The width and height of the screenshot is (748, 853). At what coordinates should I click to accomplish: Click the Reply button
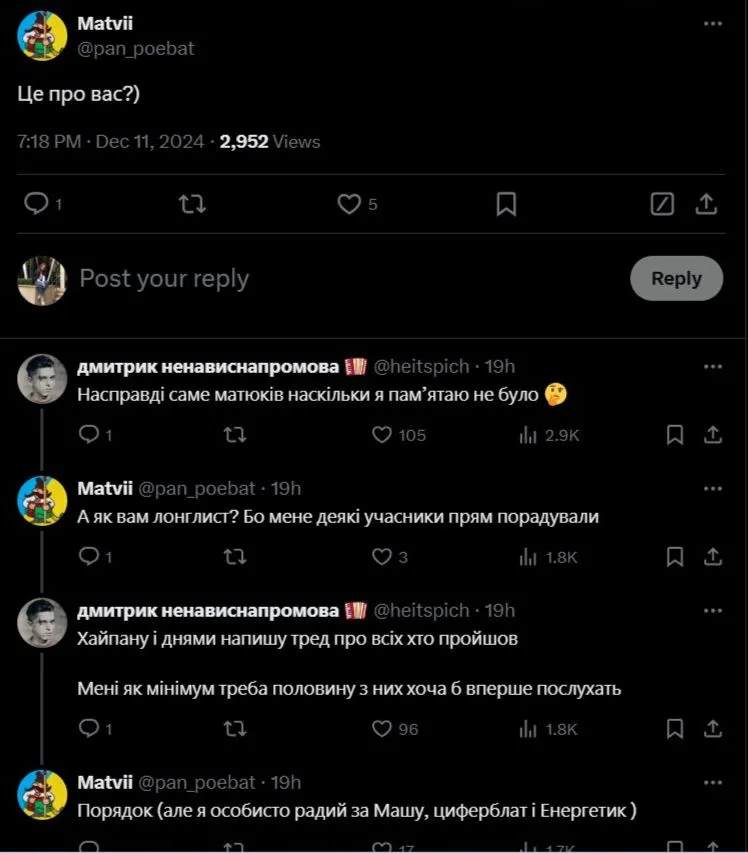pos(676,278)
